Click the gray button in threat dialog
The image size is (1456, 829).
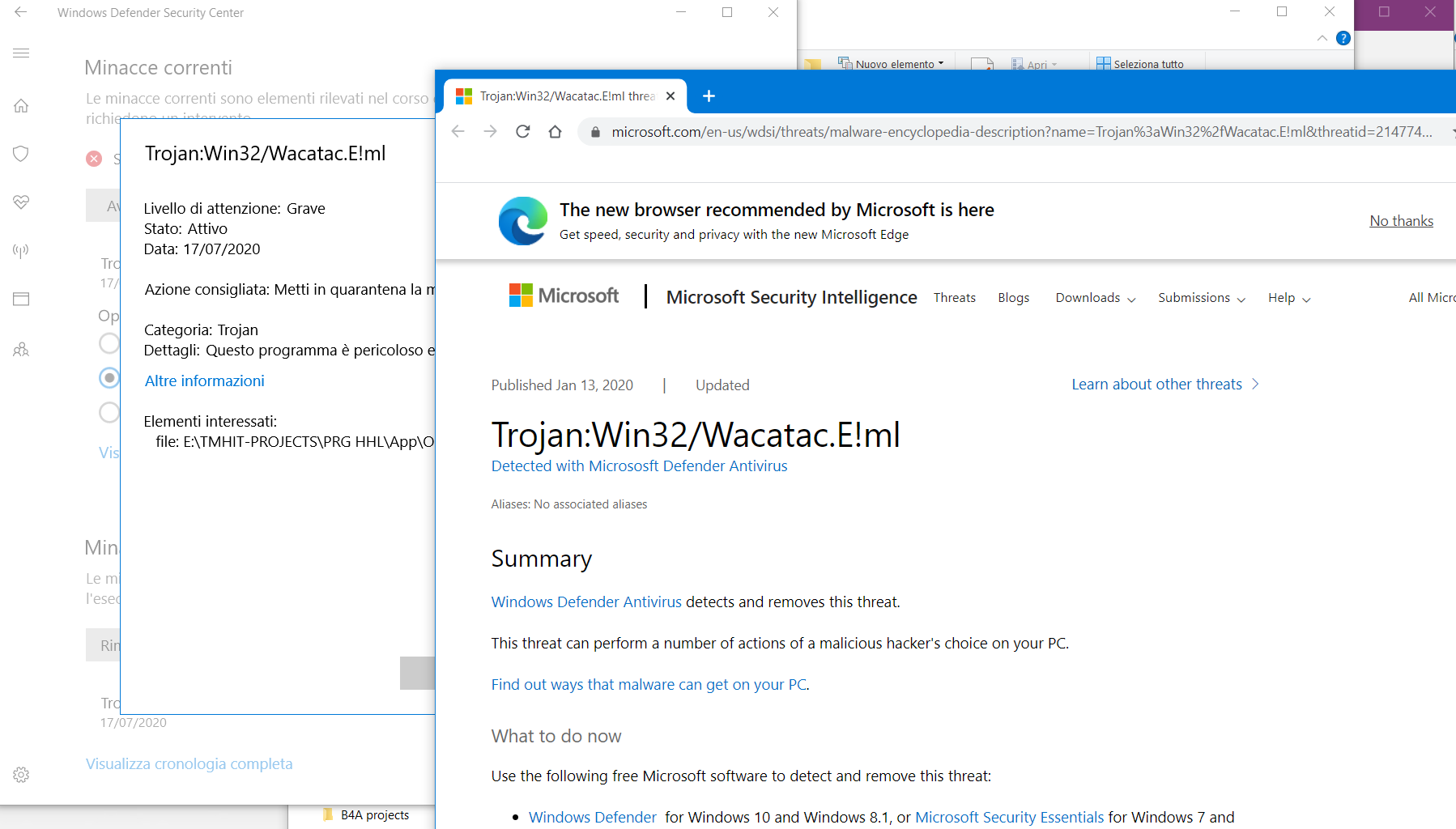[417, 673]
